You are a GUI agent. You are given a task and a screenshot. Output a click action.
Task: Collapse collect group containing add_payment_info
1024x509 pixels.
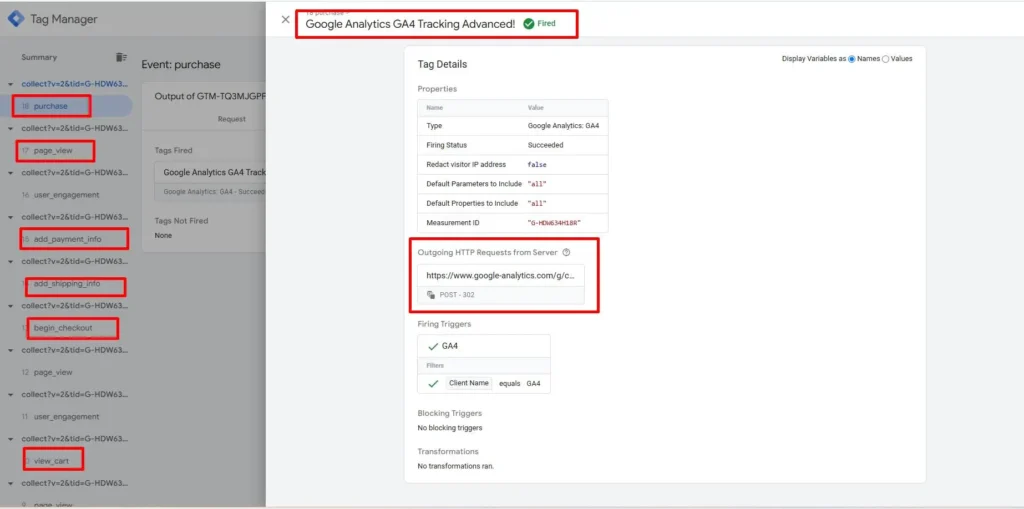tap(10, 217)
